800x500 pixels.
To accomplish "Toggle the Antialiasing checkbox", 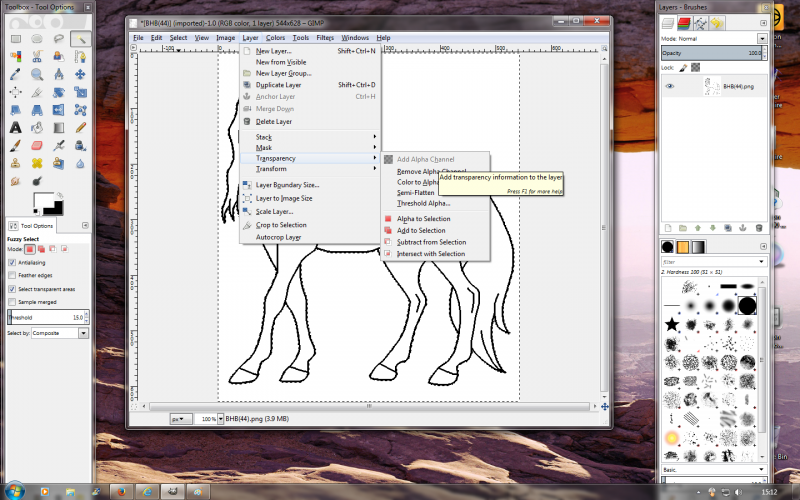I will click(12, 262).
